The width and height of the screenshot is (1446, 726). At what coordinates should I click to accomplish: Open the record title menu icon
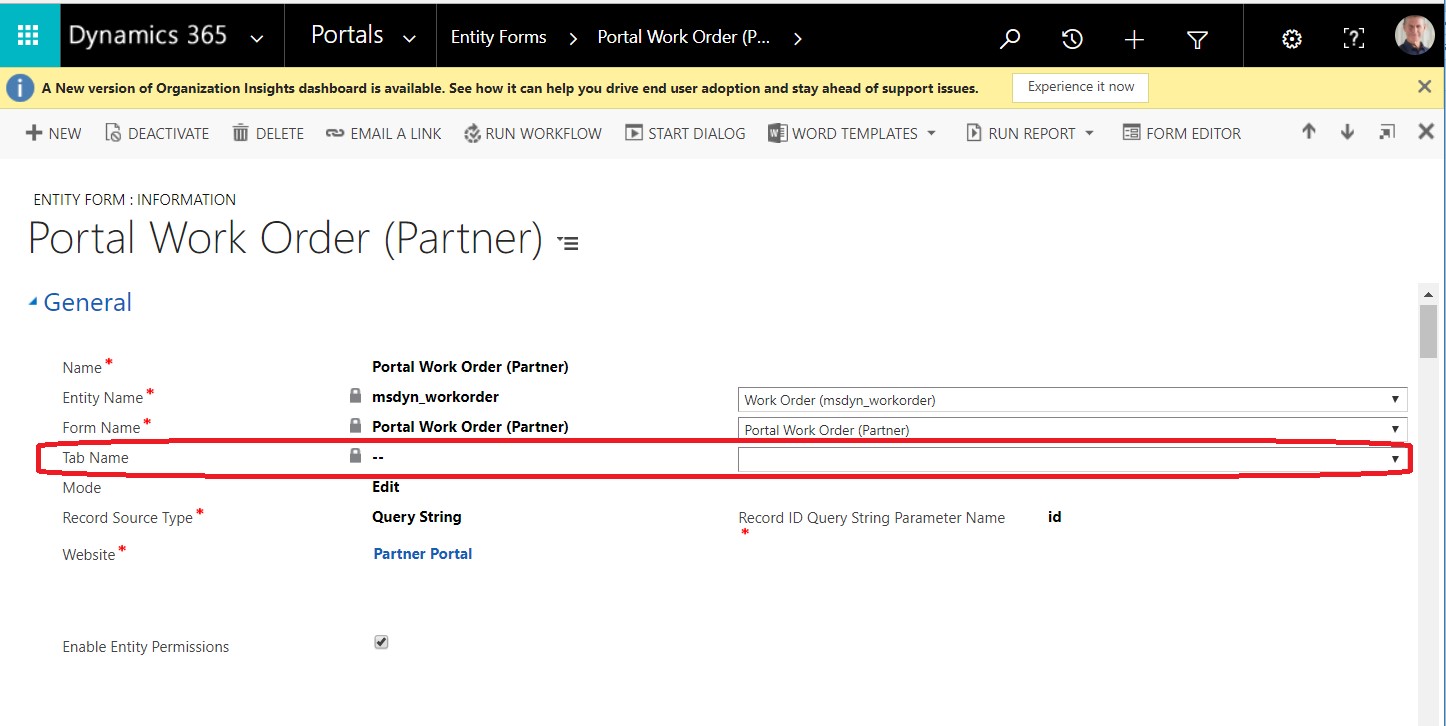[568, 242]
